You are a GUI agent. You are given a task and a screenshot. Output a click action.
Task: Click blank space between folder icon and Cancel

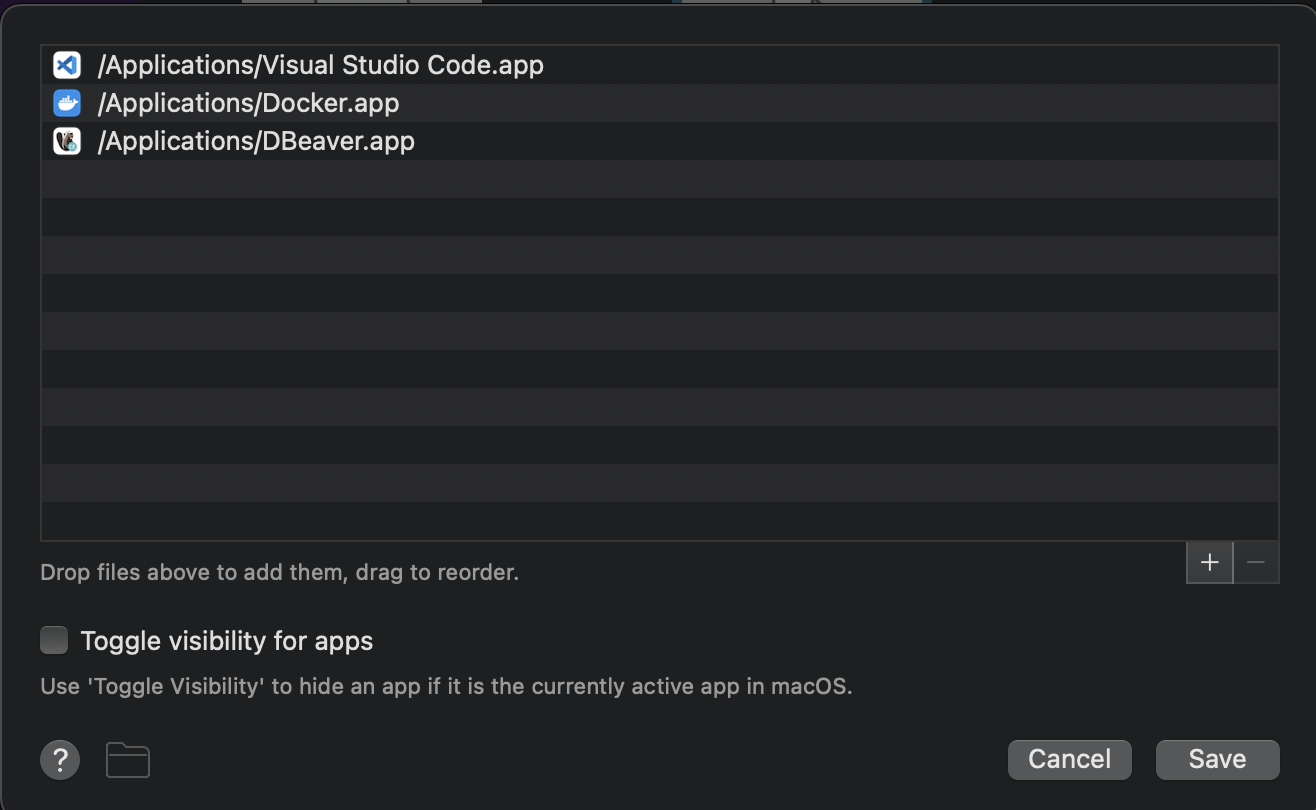coord(580,760)
